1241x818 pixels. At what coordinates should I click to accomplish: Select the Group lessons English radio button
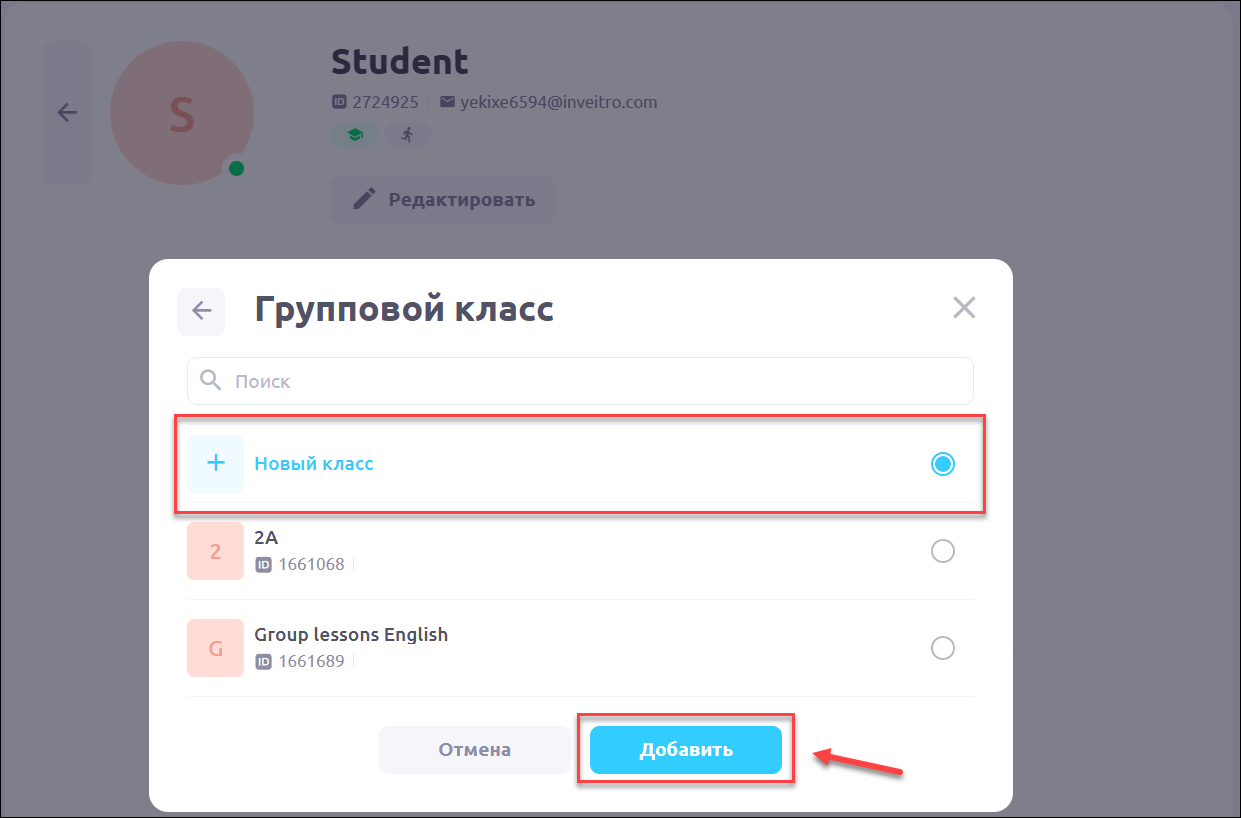coord(942,648)
